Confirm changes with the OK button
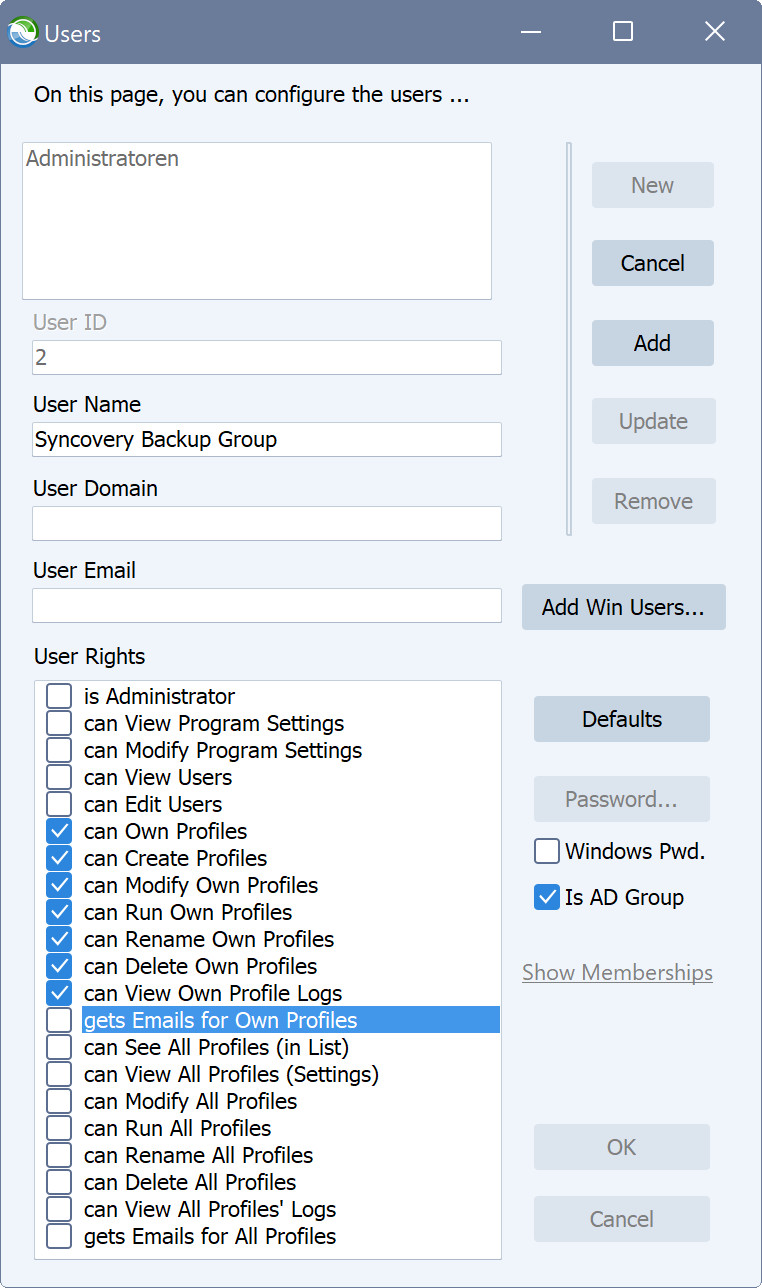This screenshot has width=762, height=1288. click(621, 1147)
